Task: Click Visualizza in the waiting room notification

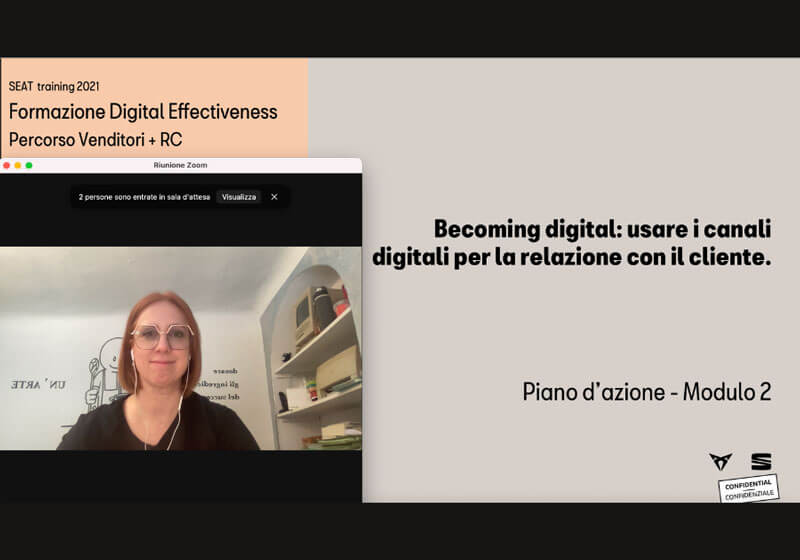Action: (238, 197)
